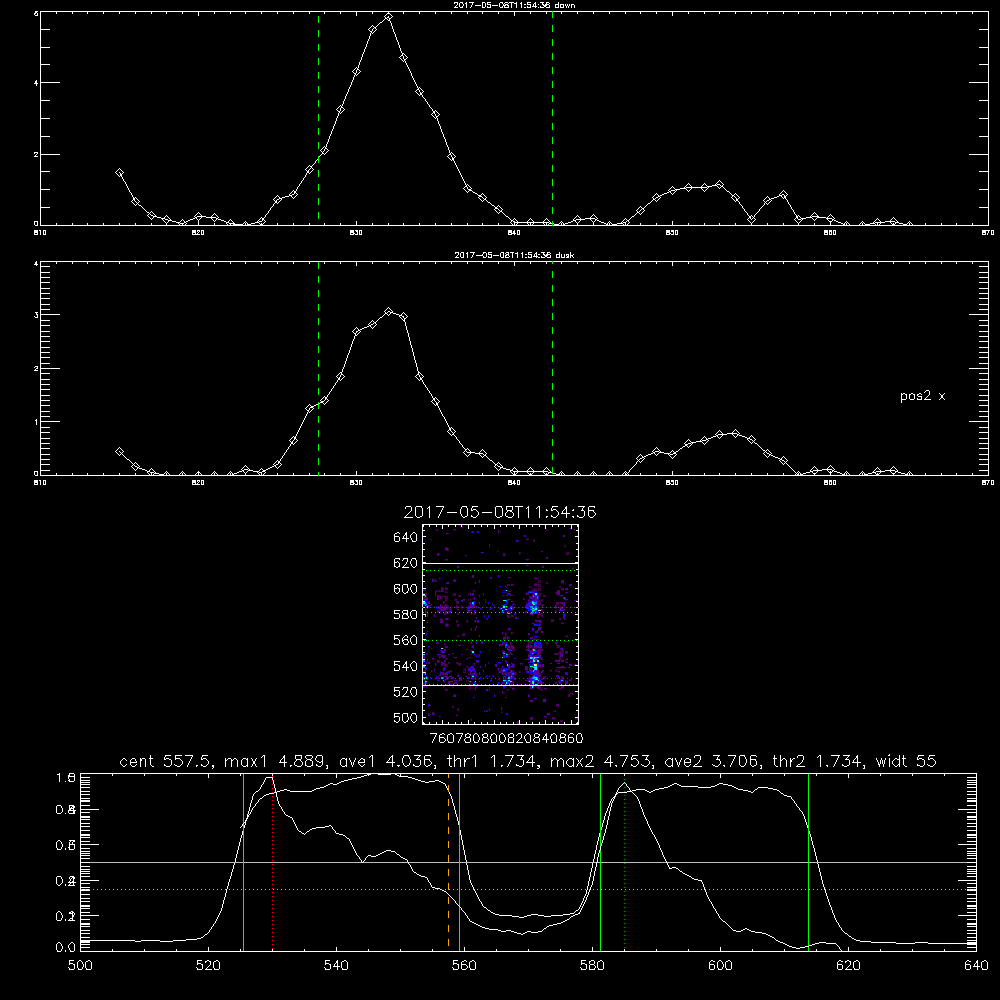
Task: Click the dawn plot x-axis label 830
Action: [x=356, y=233]
